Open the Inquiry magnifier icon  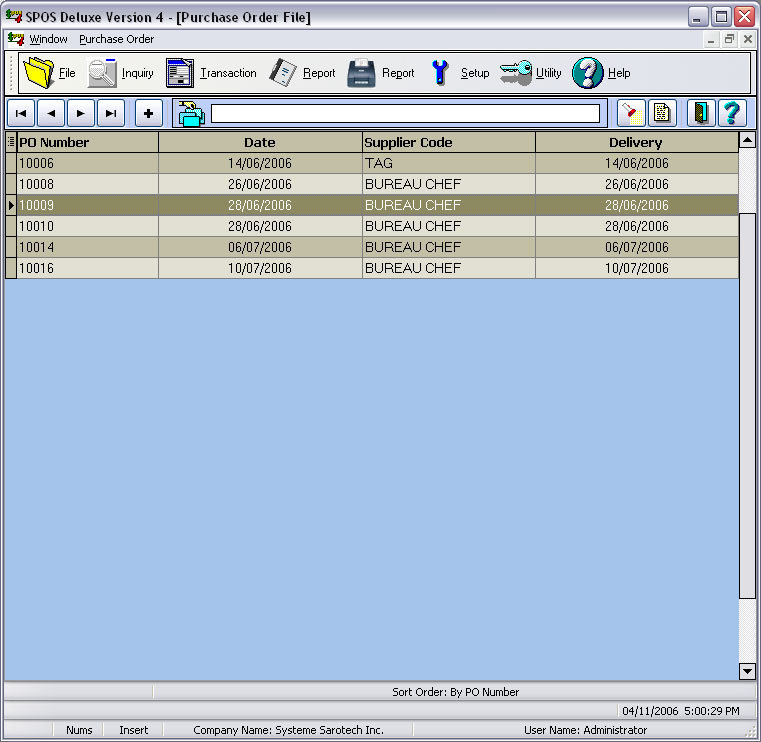pos(102,73)
